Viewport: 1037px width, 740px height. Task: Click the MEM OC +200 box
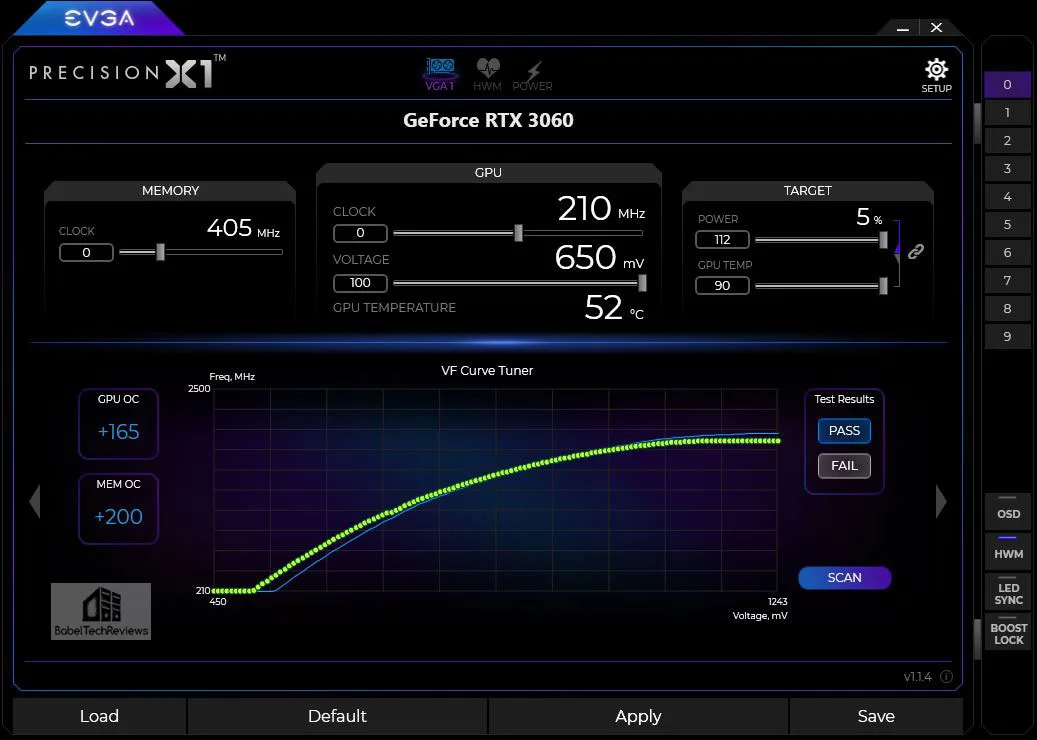pos(118,509)
